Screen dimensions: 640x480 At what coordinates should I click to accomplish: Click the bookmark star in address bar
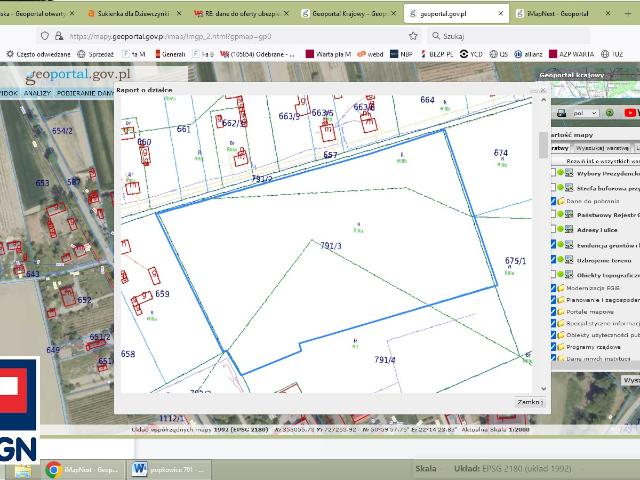[x=412, y=35]
